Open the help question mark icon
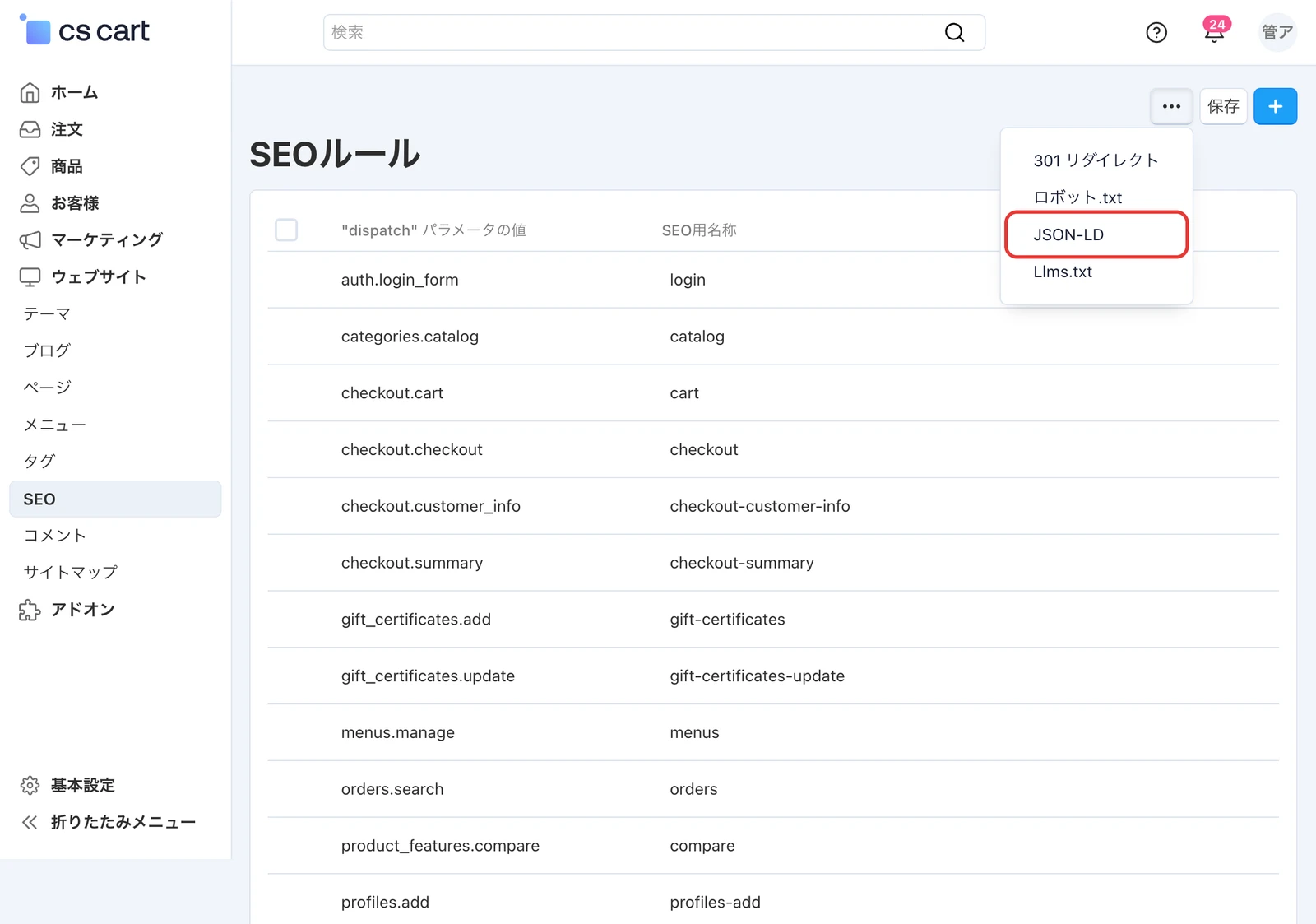This screenshot has width=1316, height=924. click(1156, 32)
